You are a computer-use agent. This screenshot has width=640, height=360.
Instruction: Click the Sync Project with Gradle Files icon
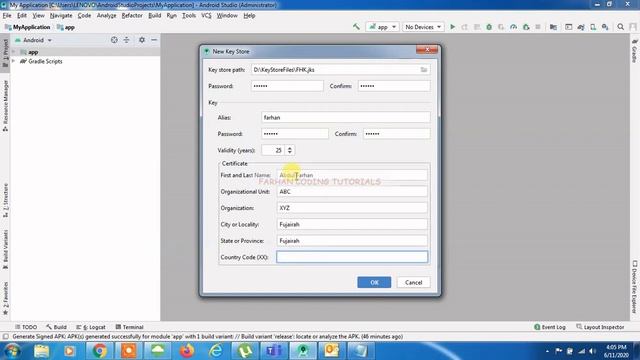(581, 27)
